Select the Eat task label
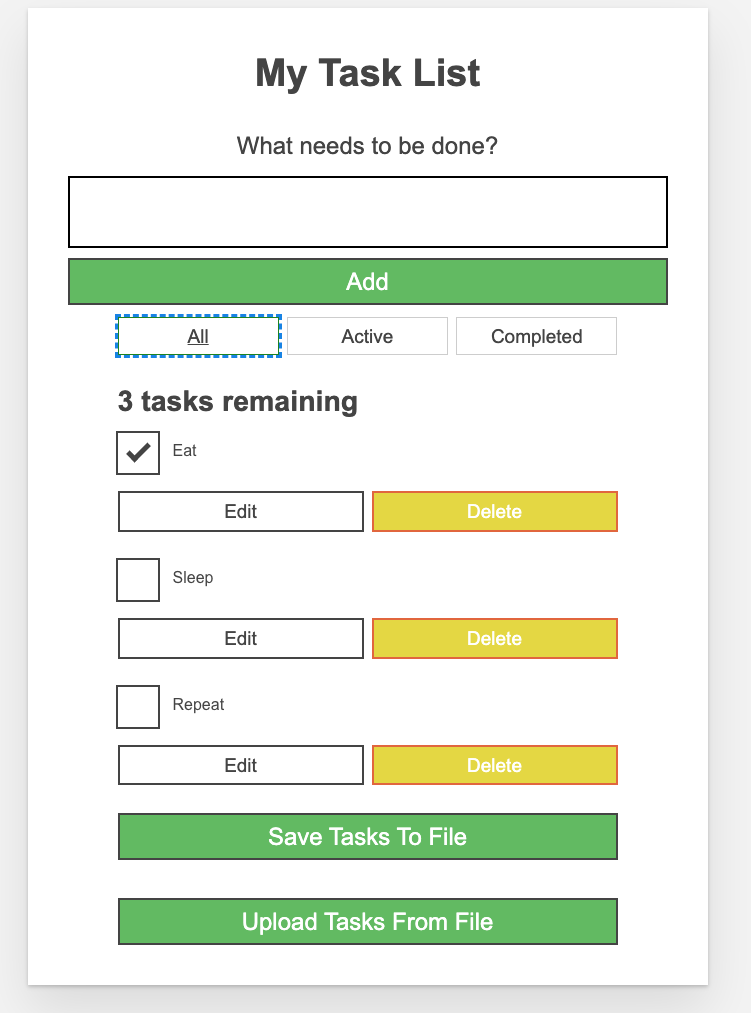751x1013 pixels. 184,451
